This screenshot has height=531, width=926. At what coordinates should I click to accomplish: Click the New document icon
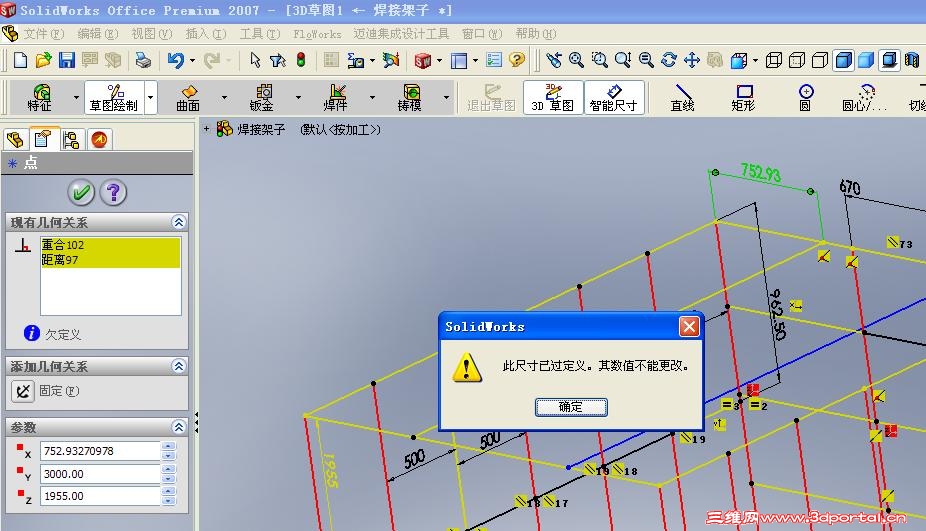(20, 60)
